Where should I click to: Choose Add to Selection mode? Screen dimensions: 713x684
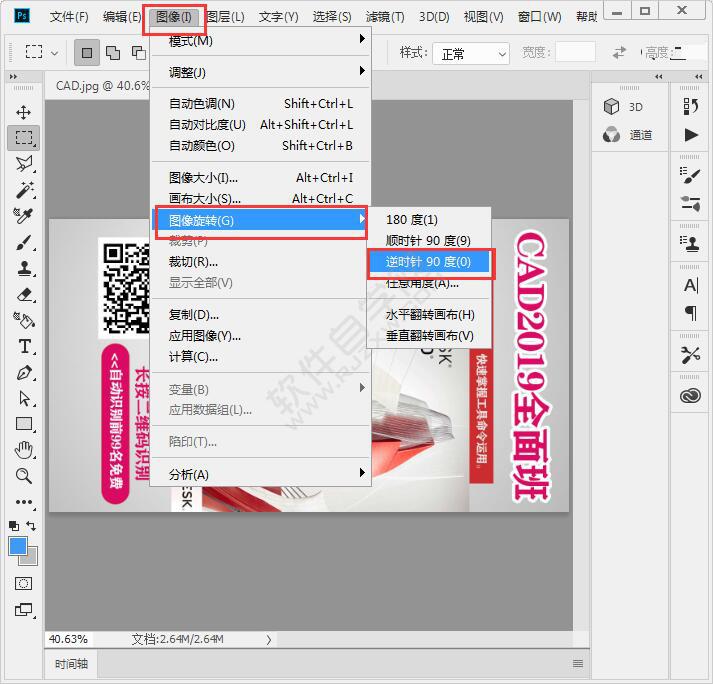point(113,53)
